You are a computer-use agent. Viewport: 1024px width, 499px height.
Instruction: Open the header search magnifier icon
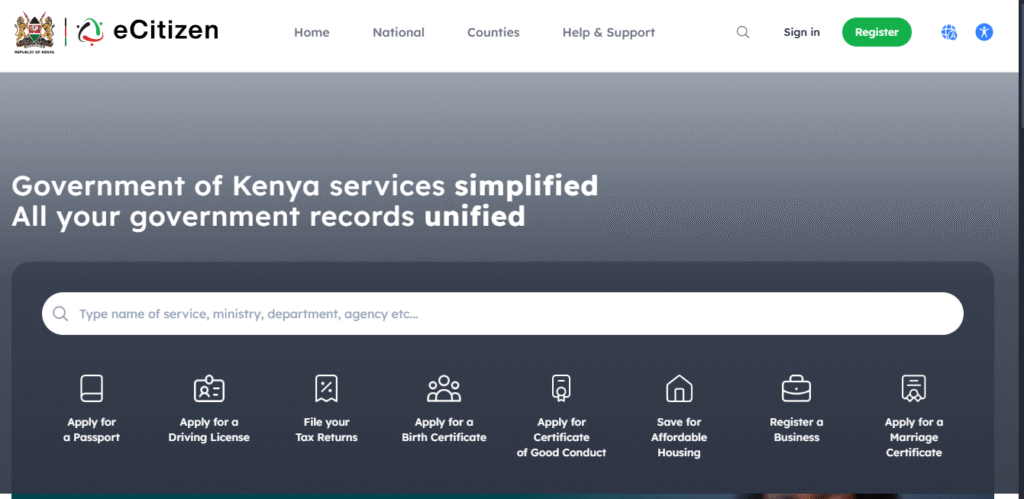[743, 32]
